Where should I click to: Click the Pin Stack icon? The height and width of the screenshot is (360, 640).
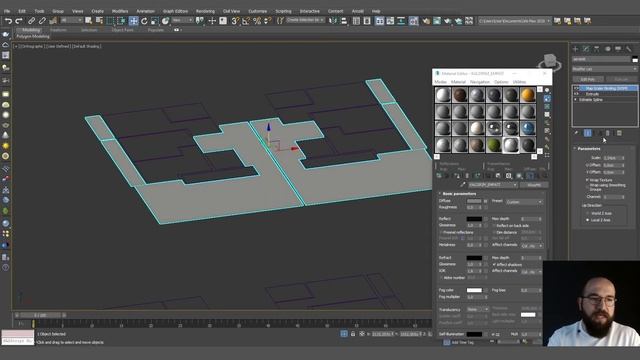576,133
